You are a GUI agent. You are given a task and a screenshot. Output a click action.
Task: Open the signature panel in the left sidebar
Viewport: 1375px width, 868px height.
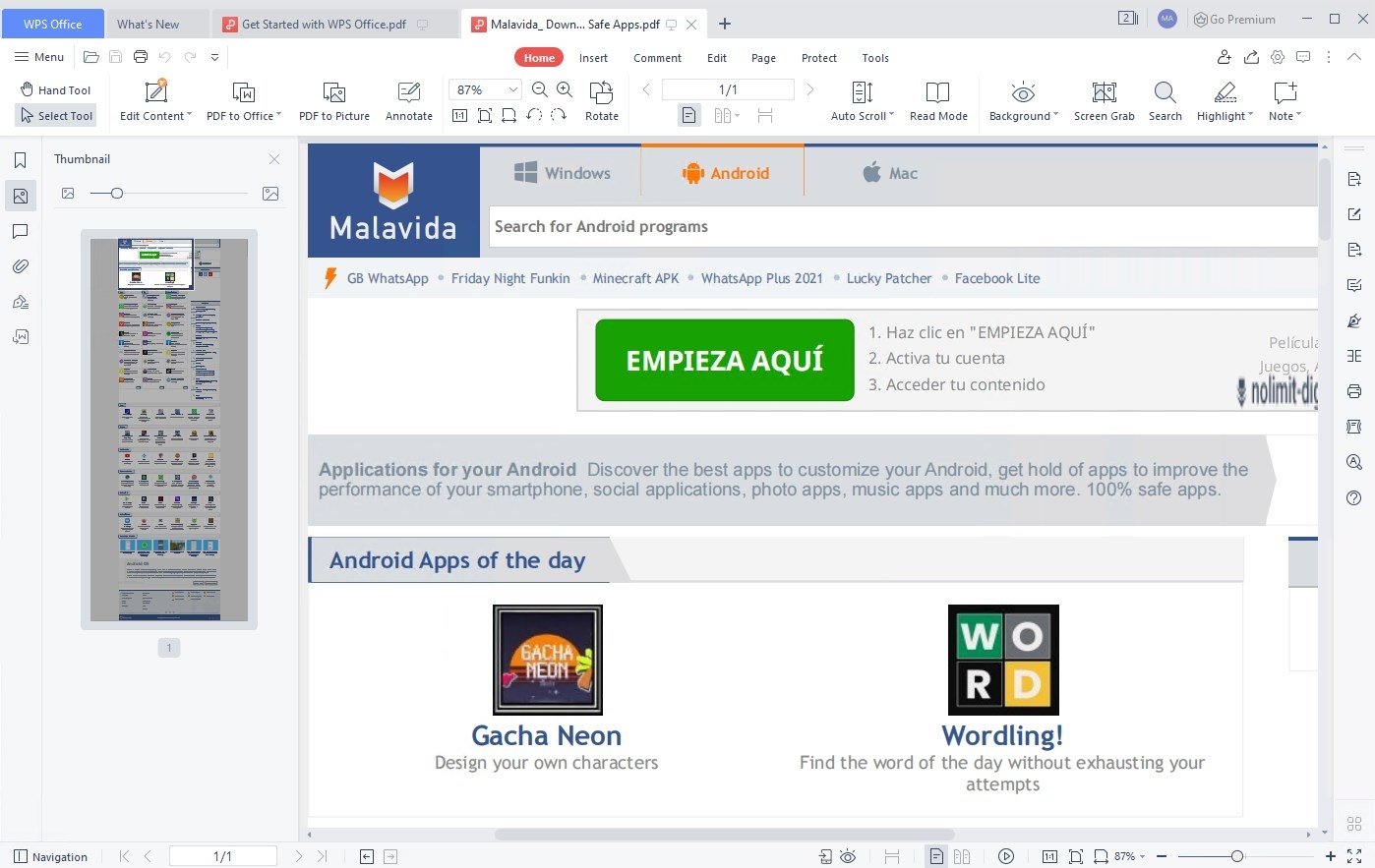pos(20,302)
